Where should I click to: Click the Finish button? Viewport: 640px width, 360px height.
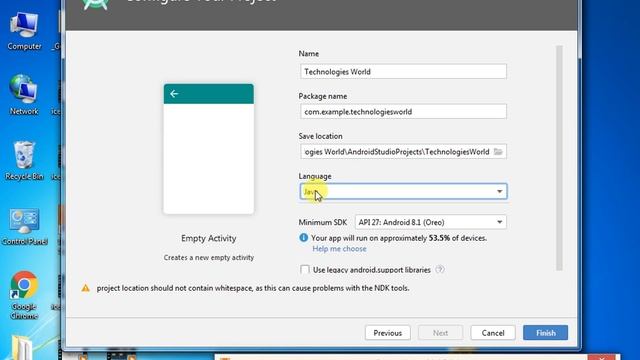pos(545,333)
